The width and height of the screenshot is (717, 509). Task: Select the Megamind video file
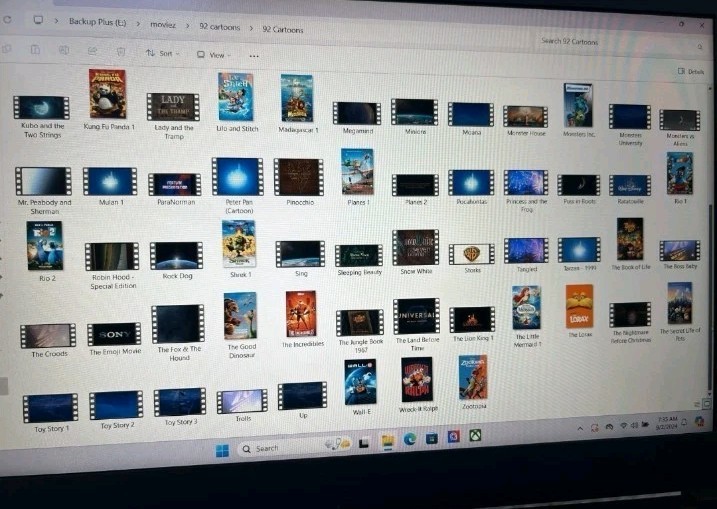click(x=357, y=113)
